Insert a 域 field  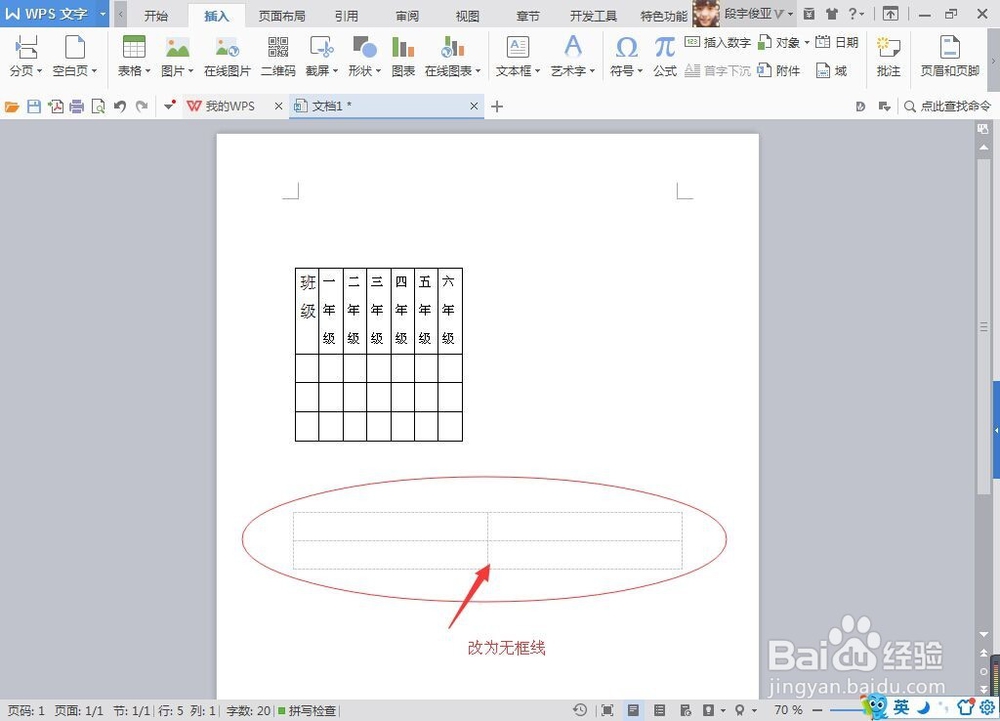click(832, 71)
